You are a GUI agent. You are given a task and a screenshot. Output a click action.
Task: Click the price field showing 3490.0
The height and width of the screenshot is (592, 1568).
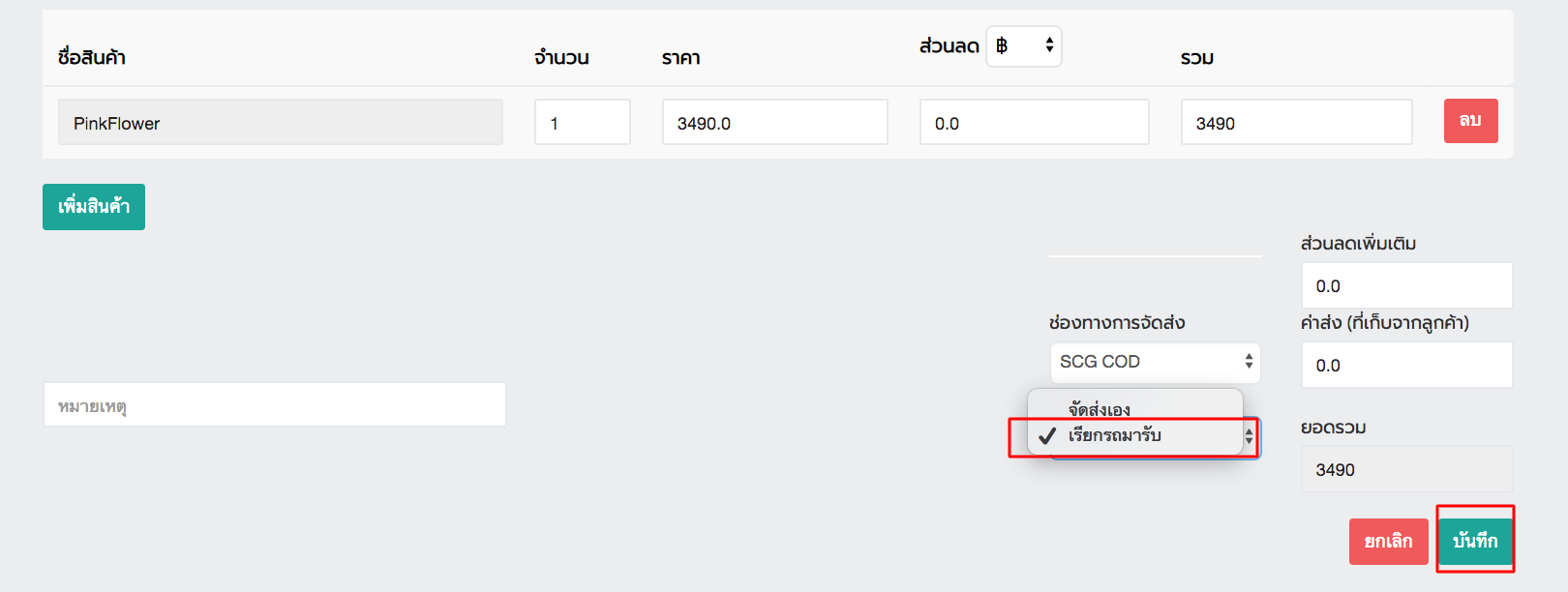pos(774,122)
